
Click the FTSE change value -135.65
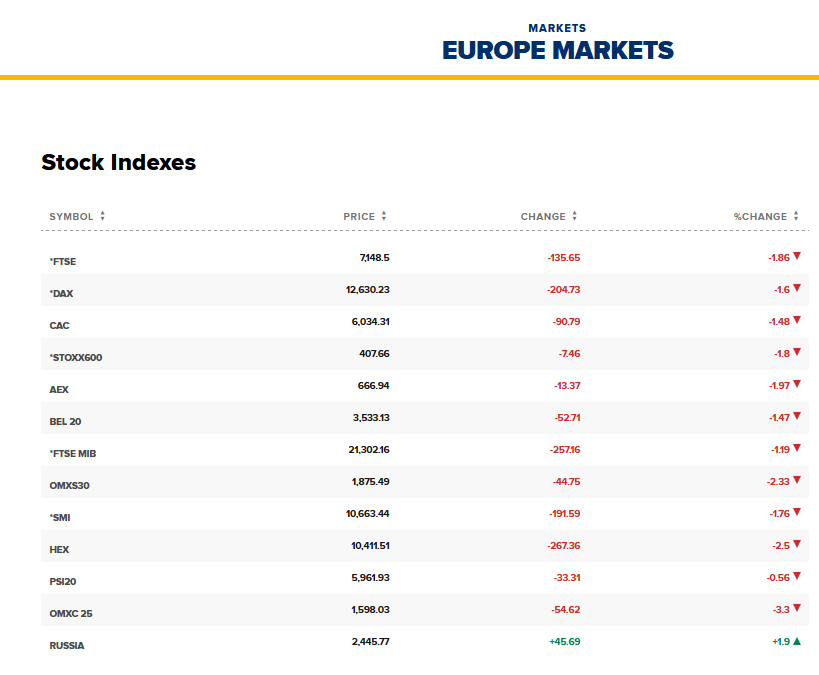point(564,258)
